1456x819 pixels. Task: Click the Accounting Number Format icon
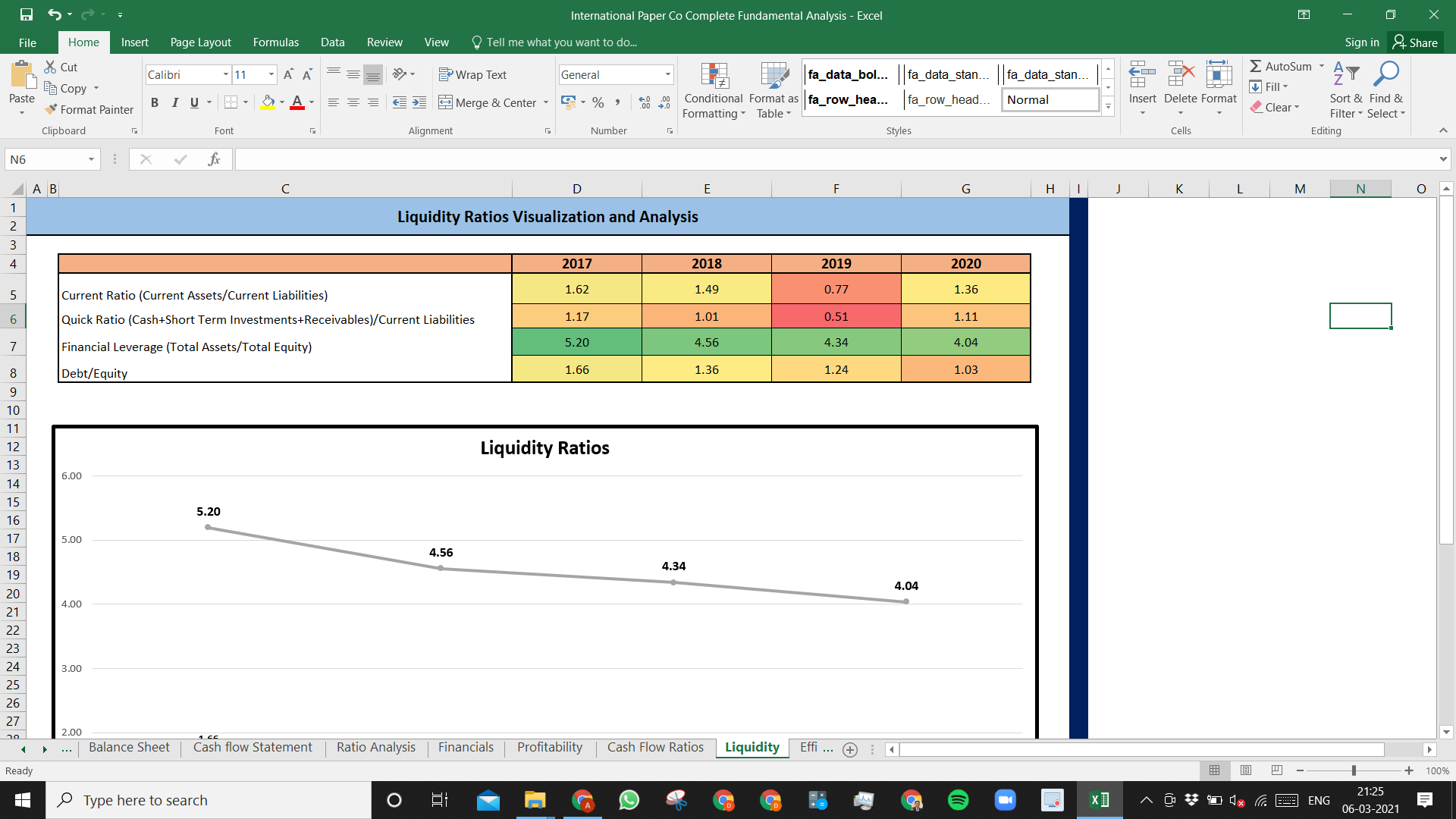pyautogui.click(x=569, y=102)
